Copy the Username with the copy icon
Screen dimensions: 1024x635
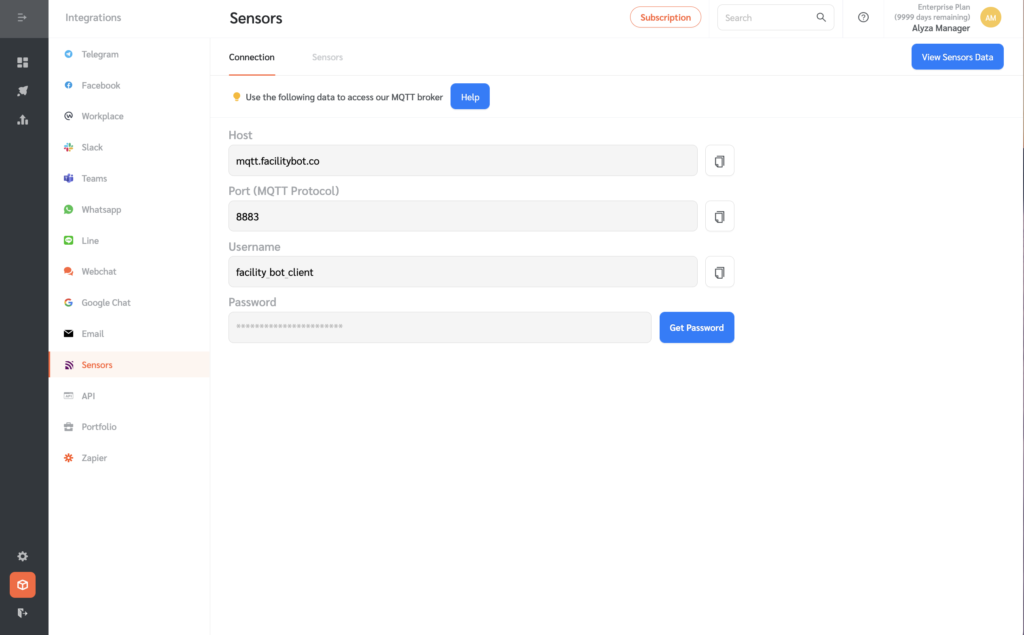coord(719,271)
